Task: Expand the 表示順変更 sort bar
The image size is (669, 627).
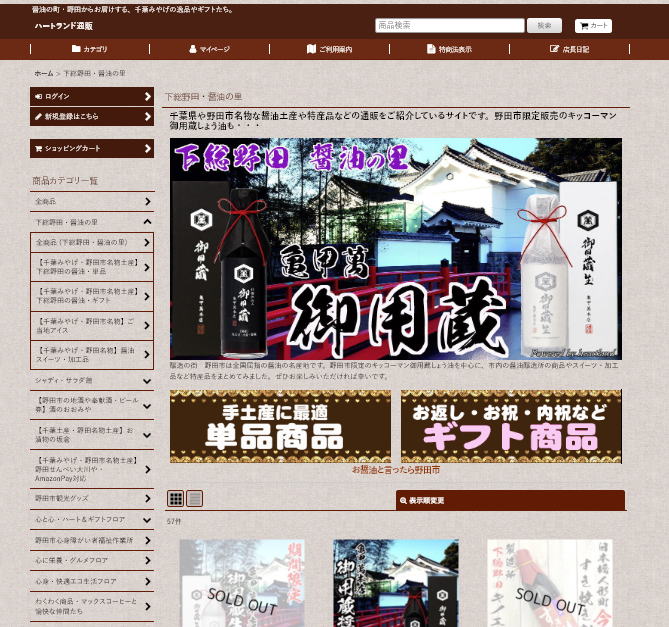Action: [510, 500]
